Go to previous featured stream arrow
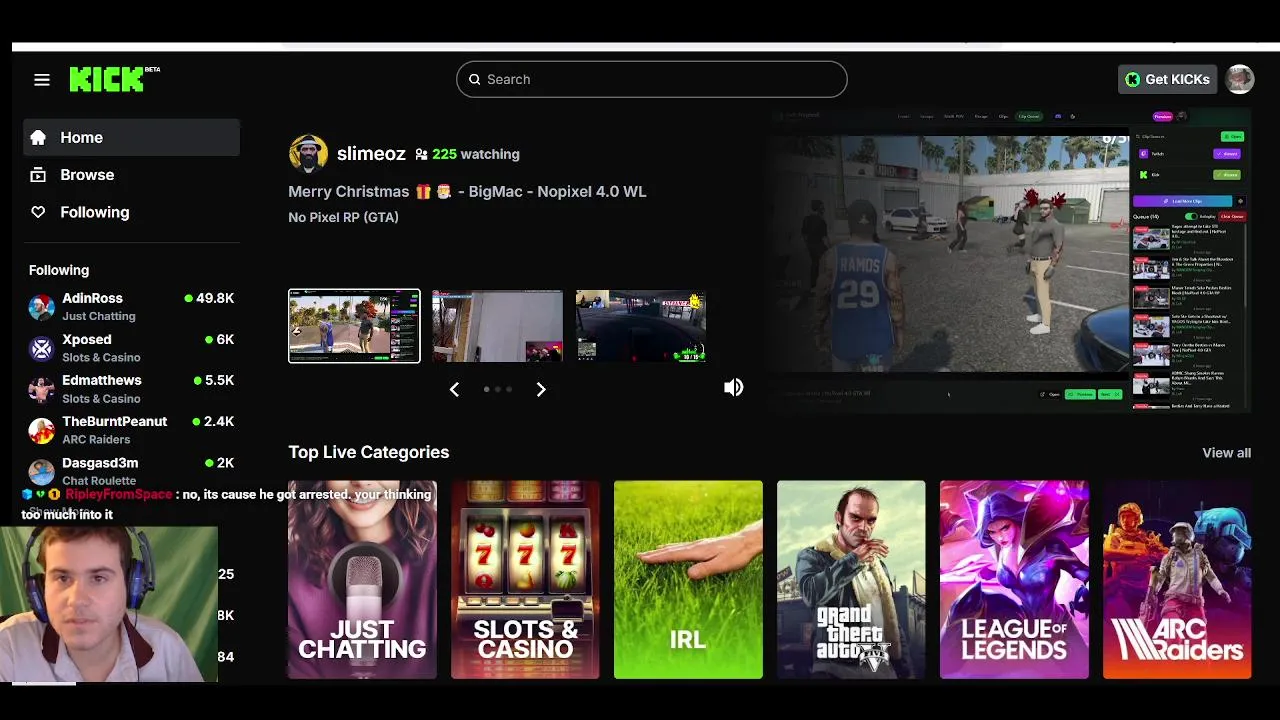The width and height of the screenshot is (1280, 720). 454,389
